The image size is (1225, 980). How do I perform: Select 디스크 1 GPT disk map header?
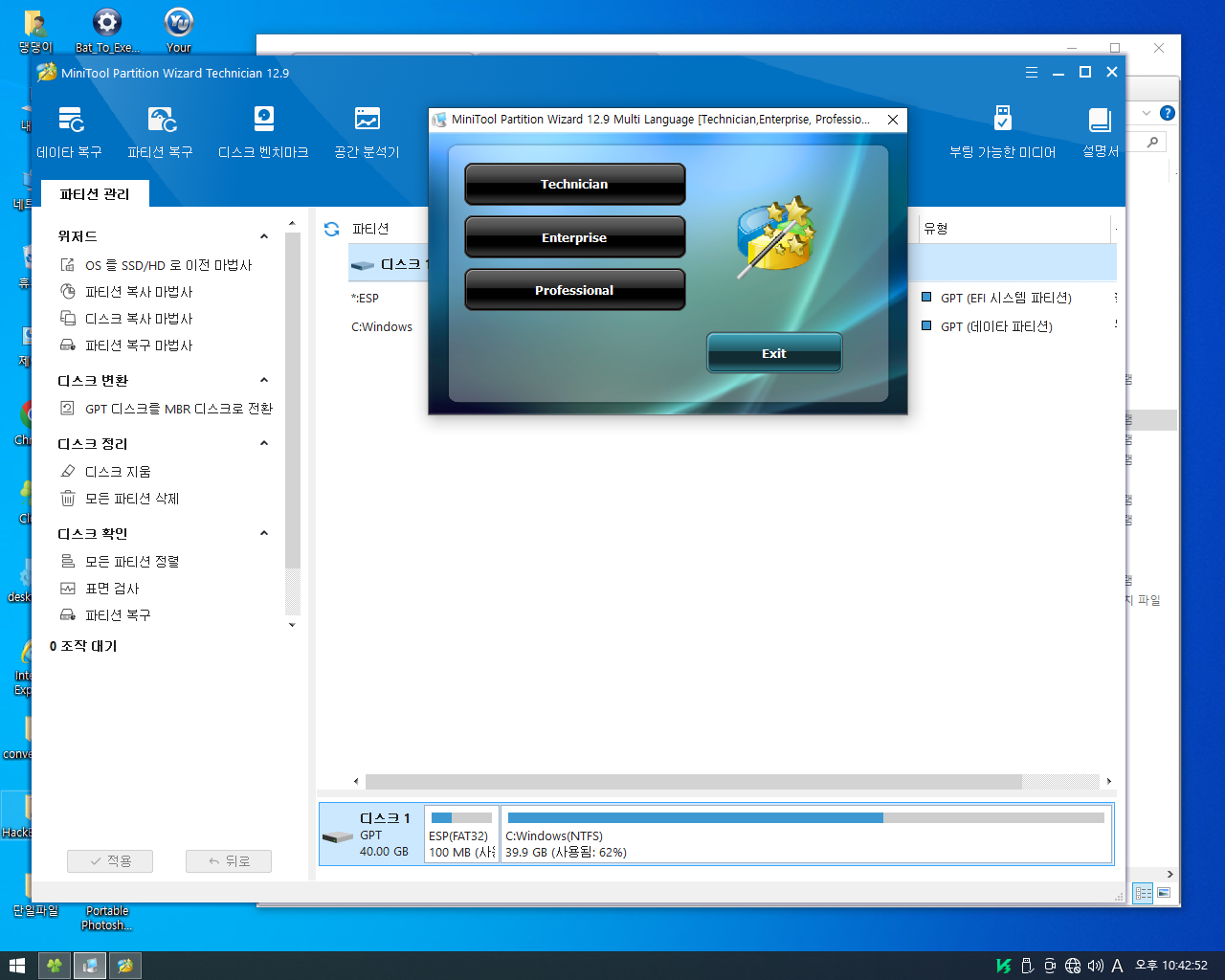click(371, 835)
